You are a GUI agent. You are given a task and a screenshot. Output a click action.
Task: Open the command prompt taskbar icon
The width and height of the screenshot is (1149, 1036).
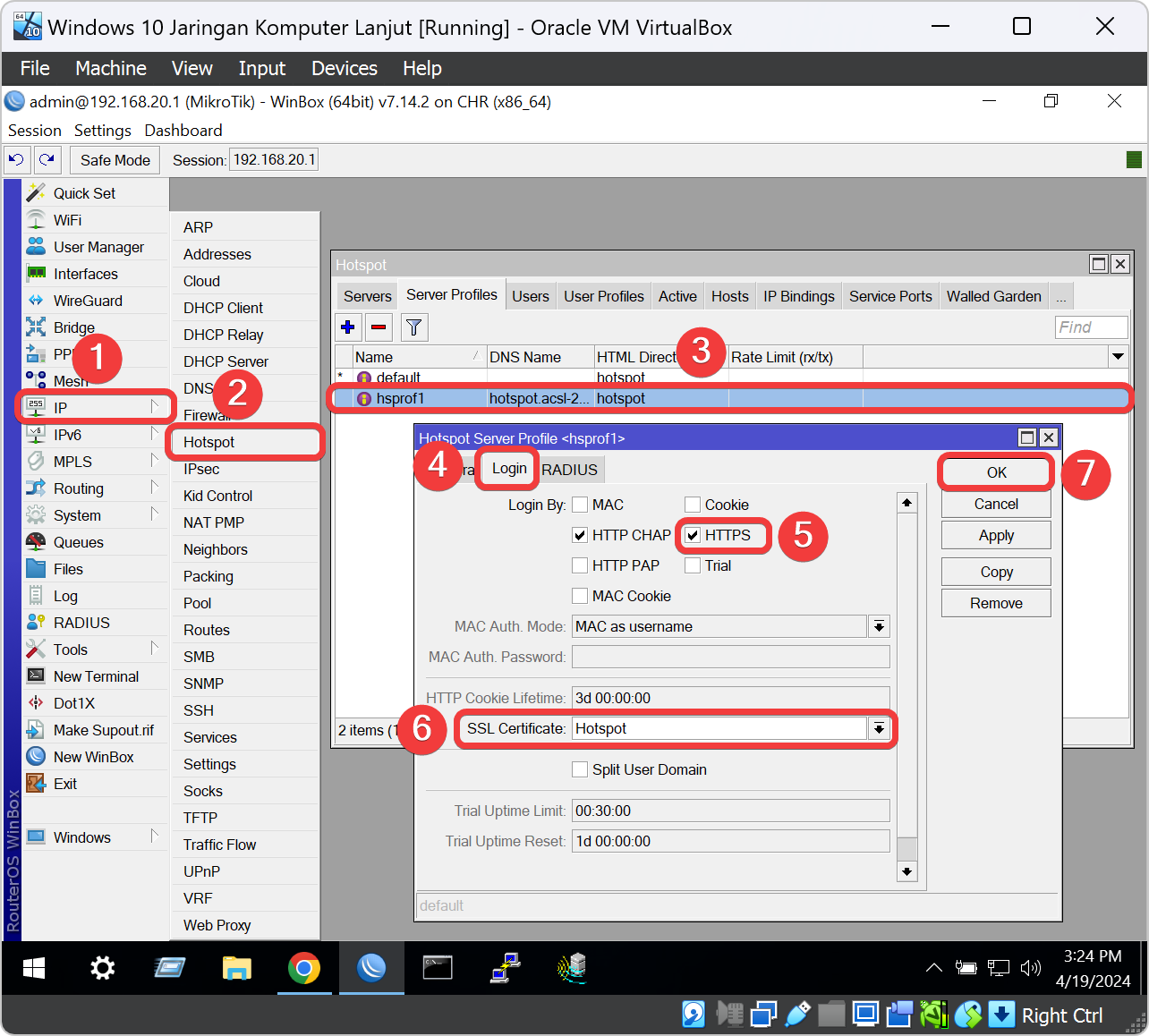[438, 968]
